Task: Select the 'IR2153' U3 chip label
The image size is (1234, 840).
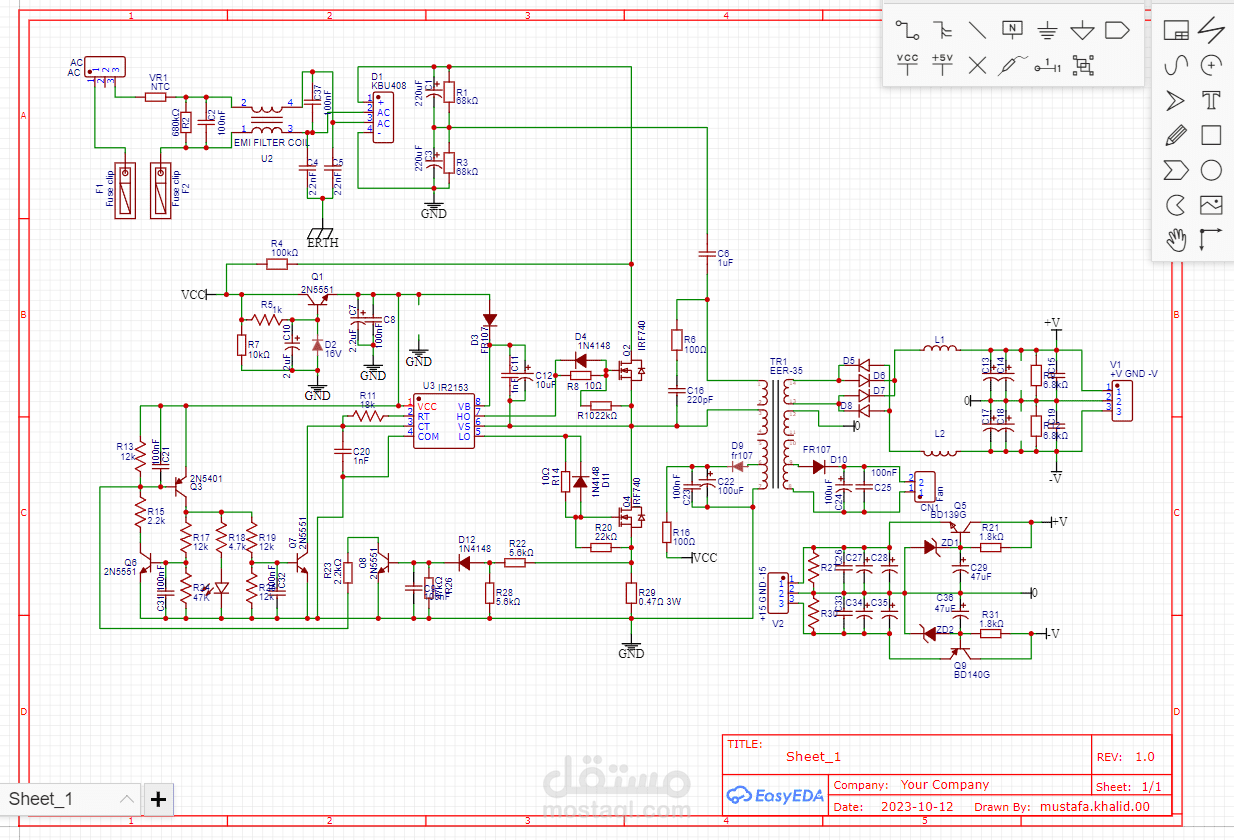Action: click(x=454, y=387)
